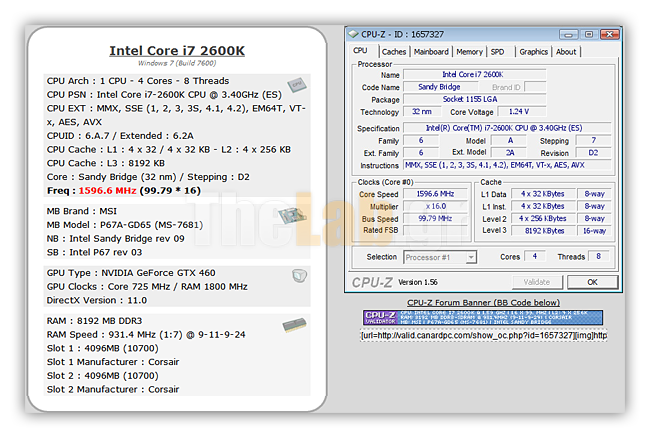Minimize the CPU-Z window
Viewport: 650px width, 438px height.
point(568,35)
